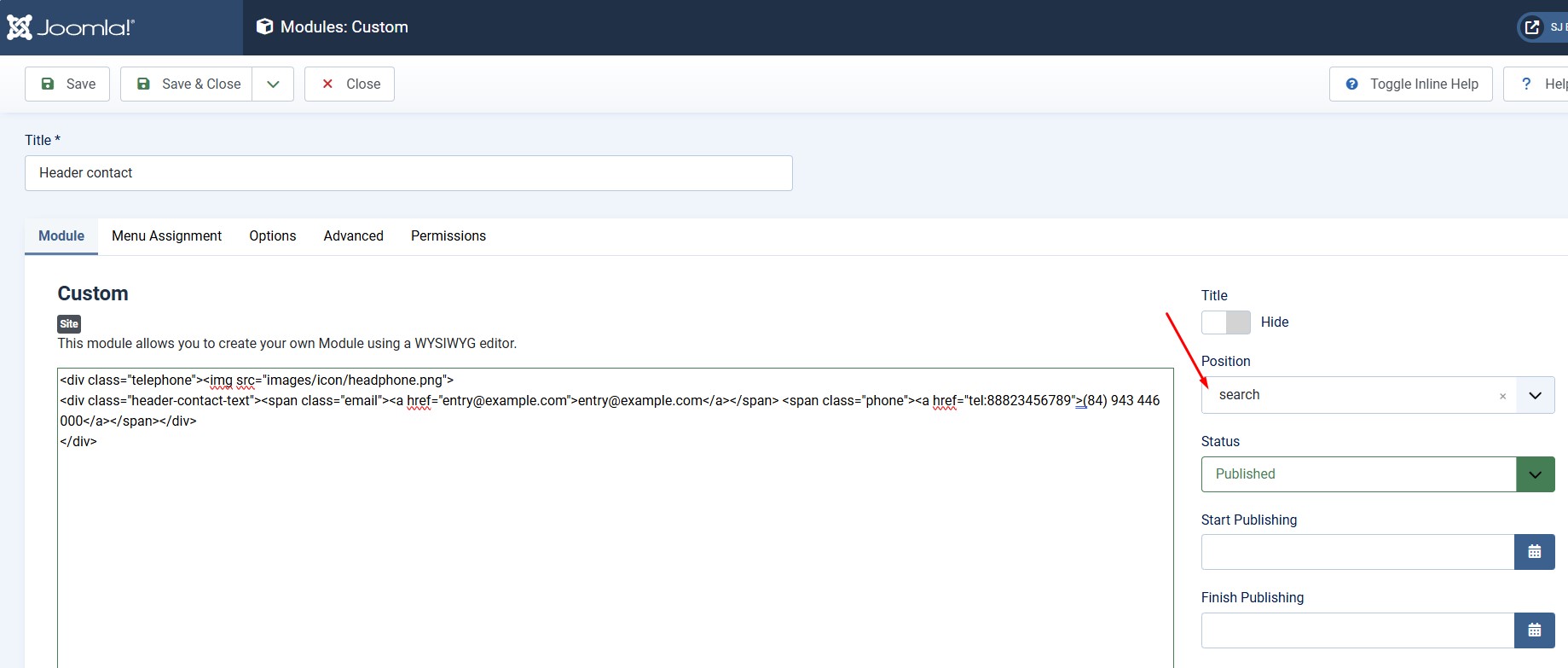This screenshot has height=668, width=1568.
Task: Open the Position dropdown list
Action: pos(1535,395)
